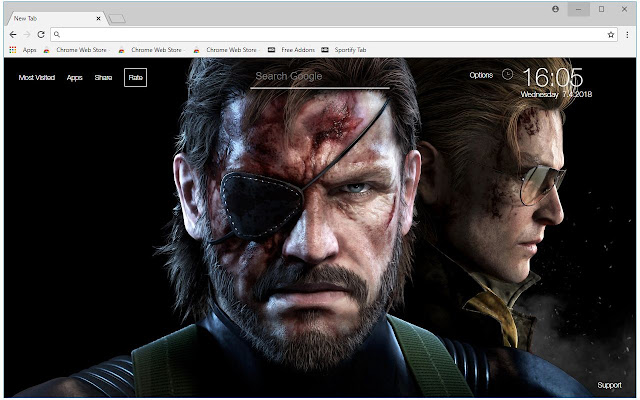Screen dimensions: 640x400
Task: Open the Chrome three-dot menu
Action: [627, 35]
